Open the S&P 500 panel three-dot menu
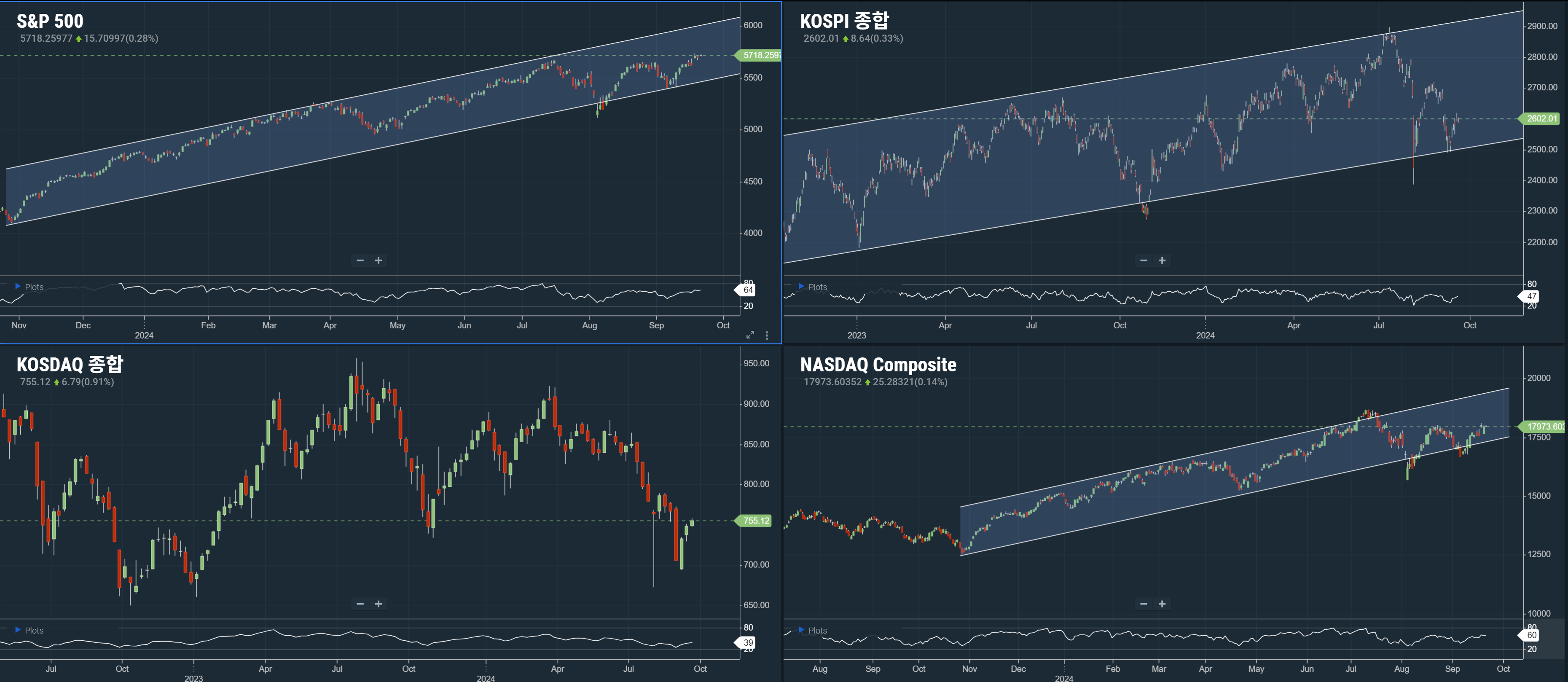The height and width of the screenshot is (682, 1568). point(767,336)
